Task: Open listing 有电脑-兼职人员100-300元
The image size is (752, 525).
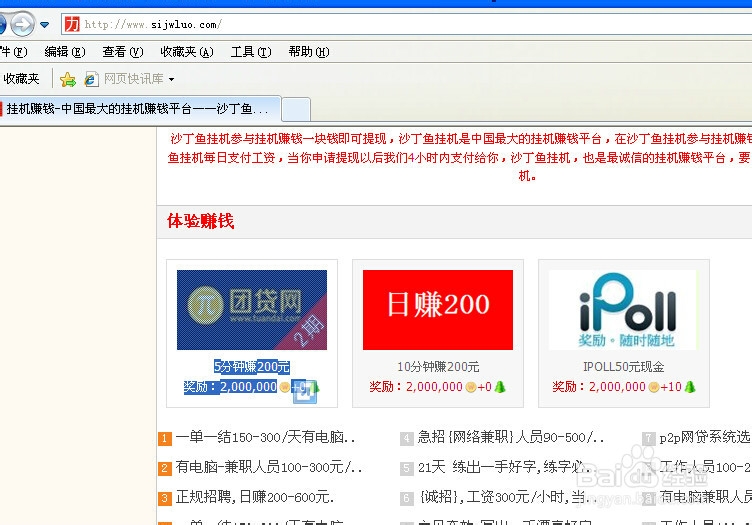Action: [269, 467]
